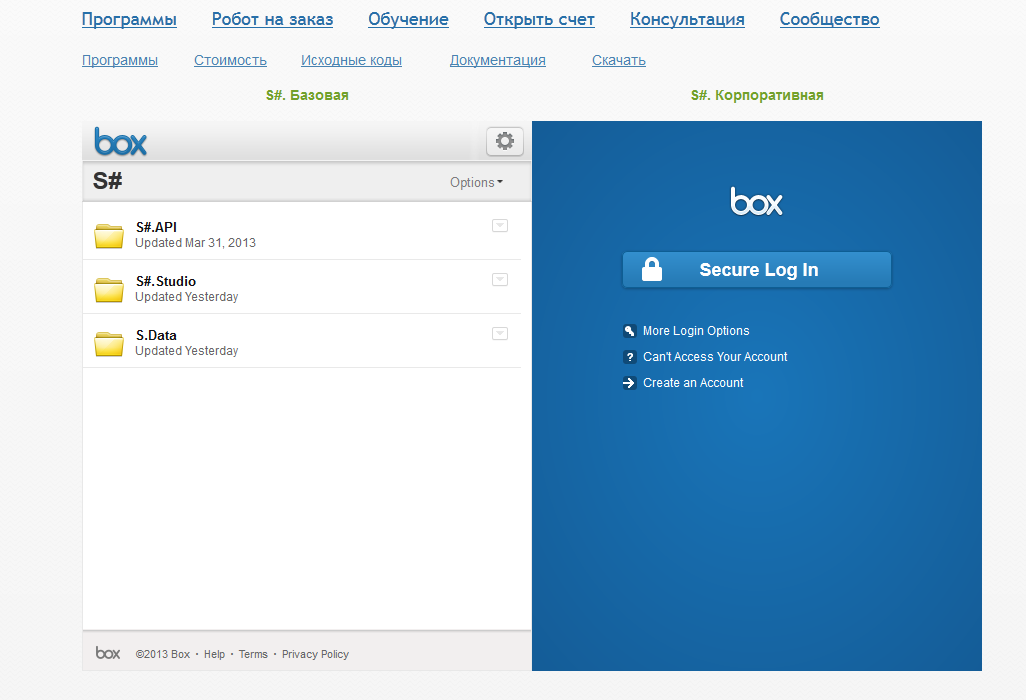Click Can't Access Your Account link
Screen dimensions: 1026x700
coord(715,357)
